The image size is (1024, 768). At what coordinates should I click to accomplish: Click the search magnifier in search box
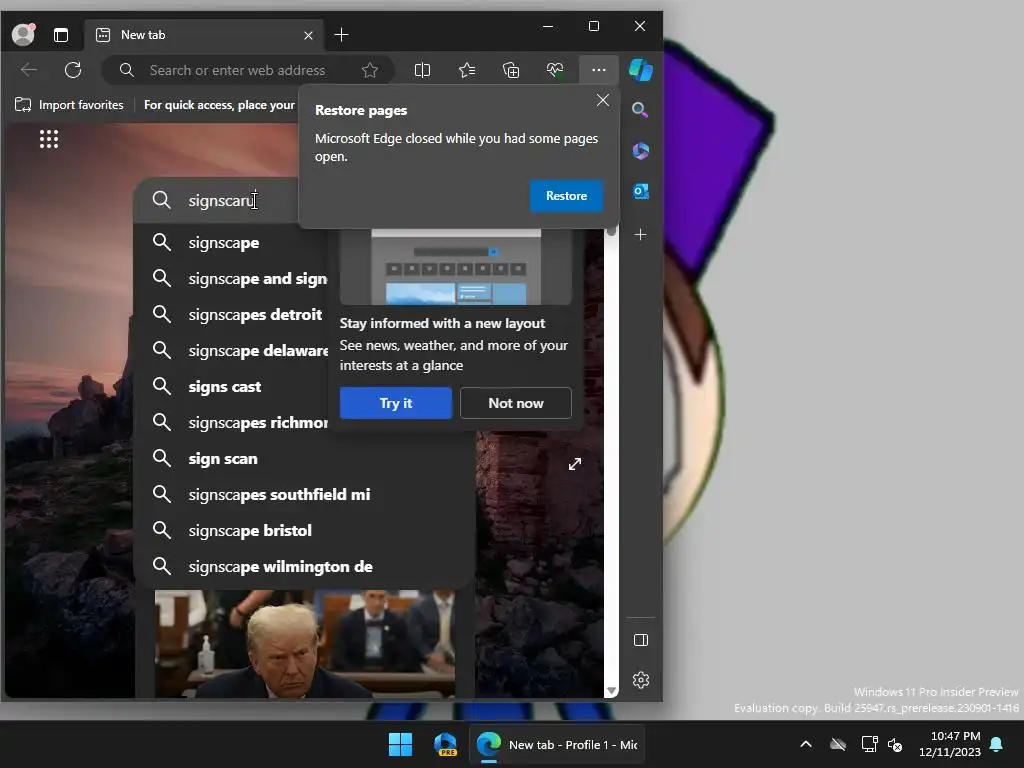pos(161,200)
